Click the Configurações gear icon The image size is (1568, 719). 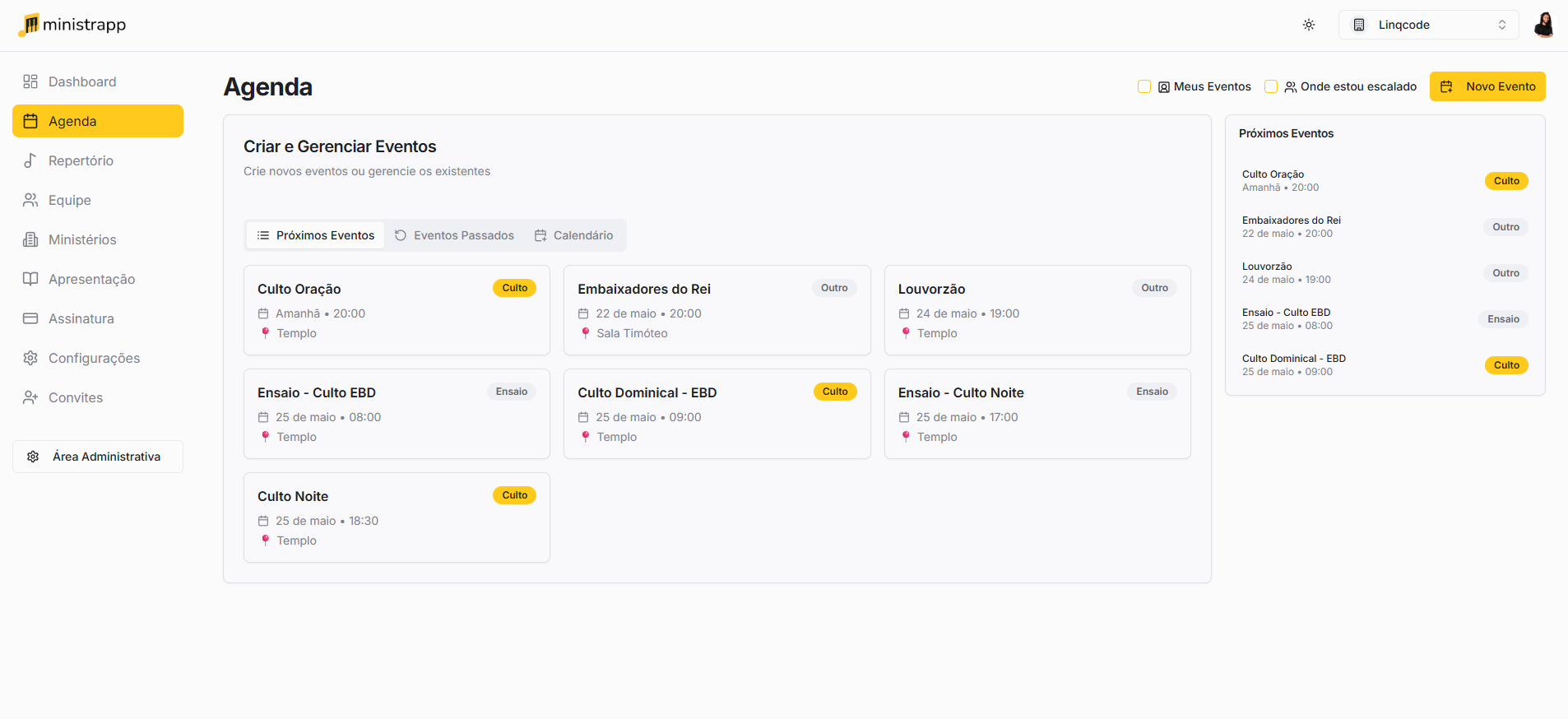(30, 358)
